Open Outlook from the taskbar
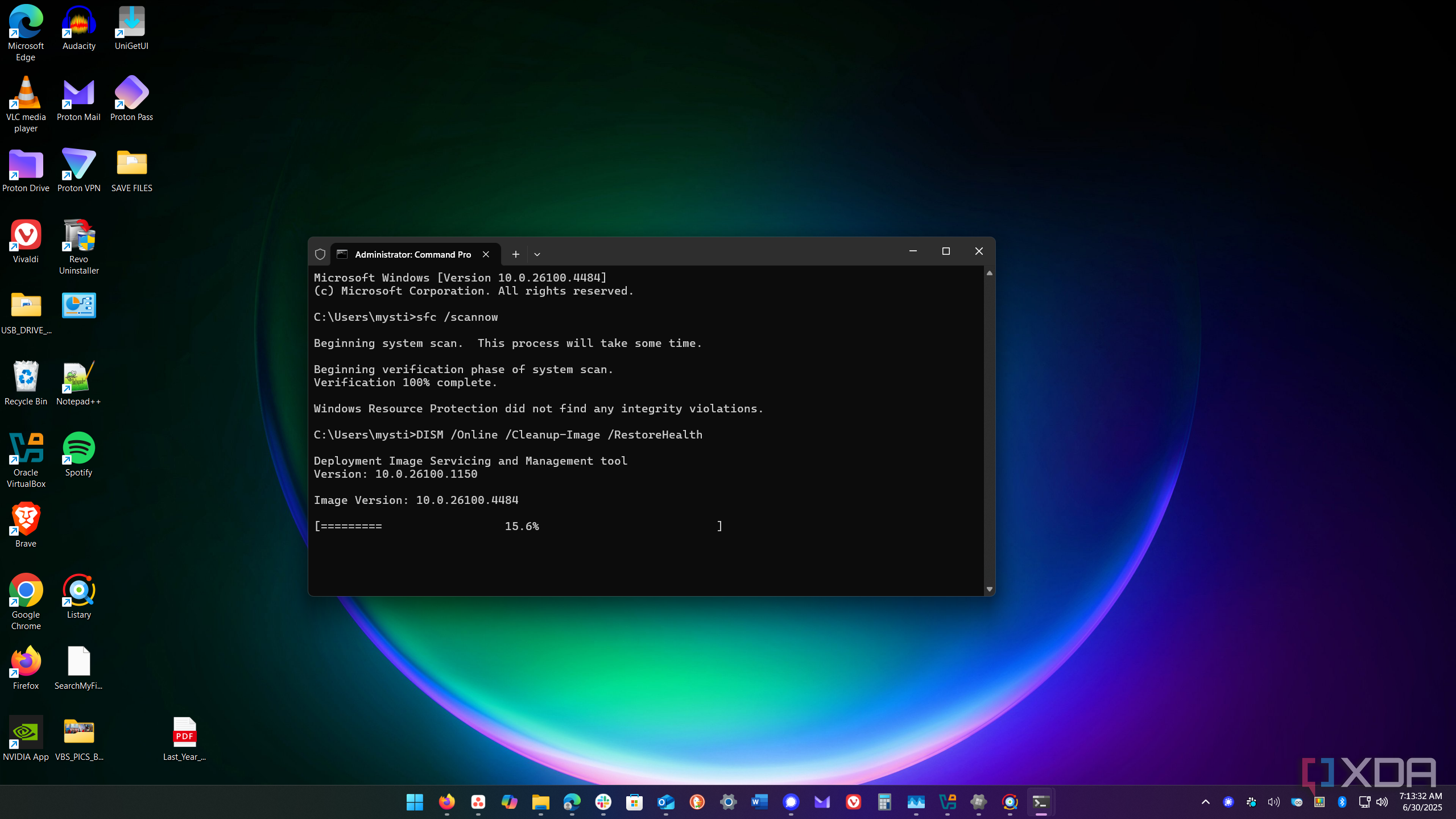 (665, 802)
